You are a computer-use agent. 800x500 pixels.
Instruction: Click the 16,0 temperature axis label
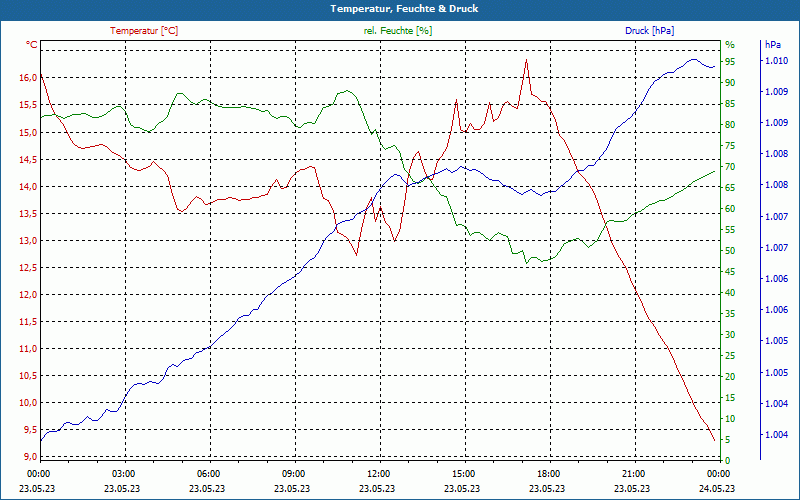click(29, 78)
